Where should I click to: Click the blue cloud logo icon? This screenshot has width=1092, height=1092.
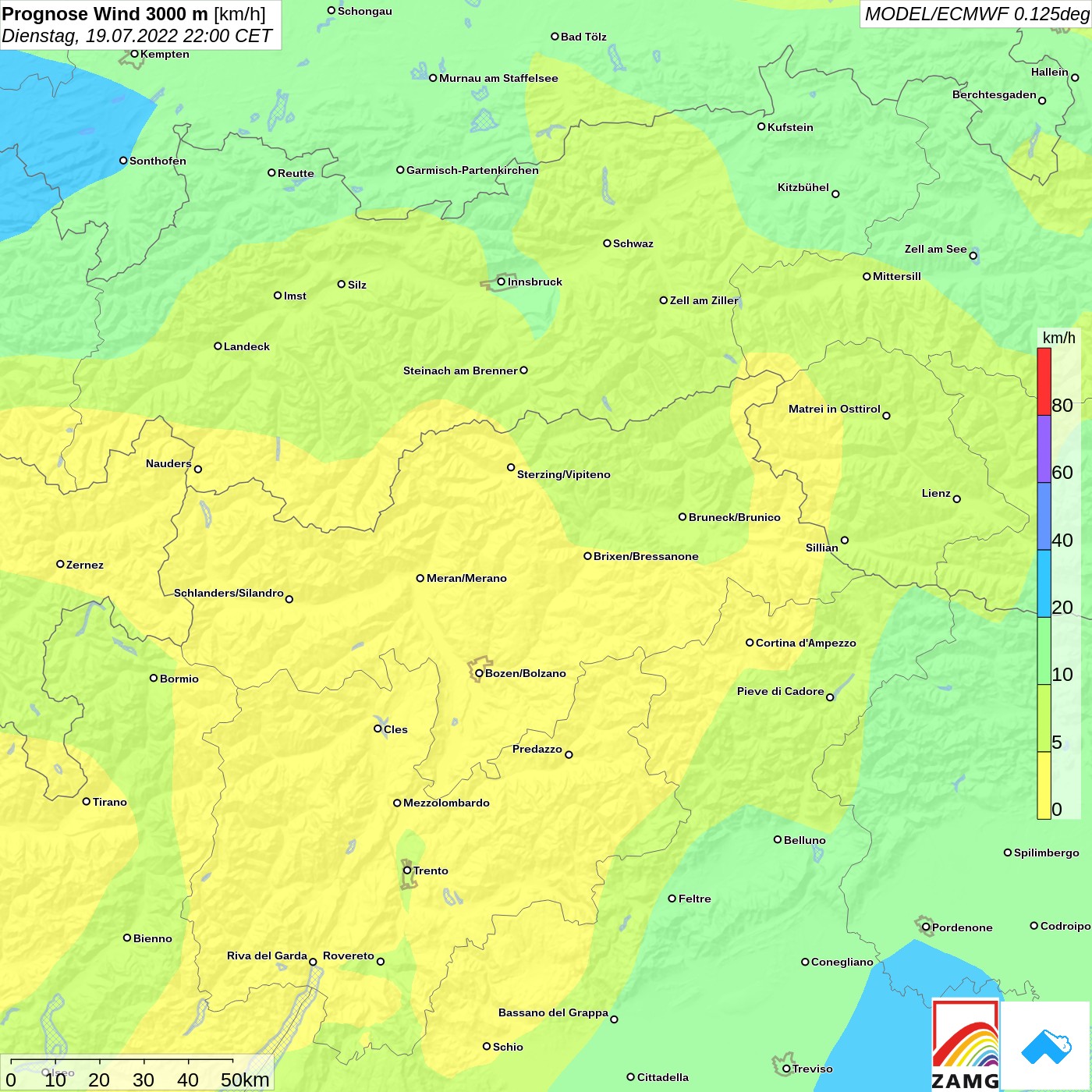(x=1046, y=1047)
